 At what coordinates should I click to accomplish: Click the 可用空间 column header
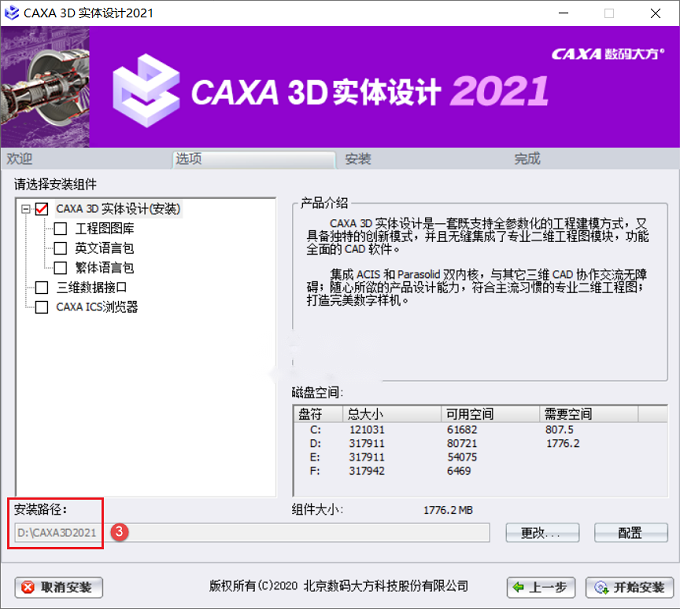point(490,414)
